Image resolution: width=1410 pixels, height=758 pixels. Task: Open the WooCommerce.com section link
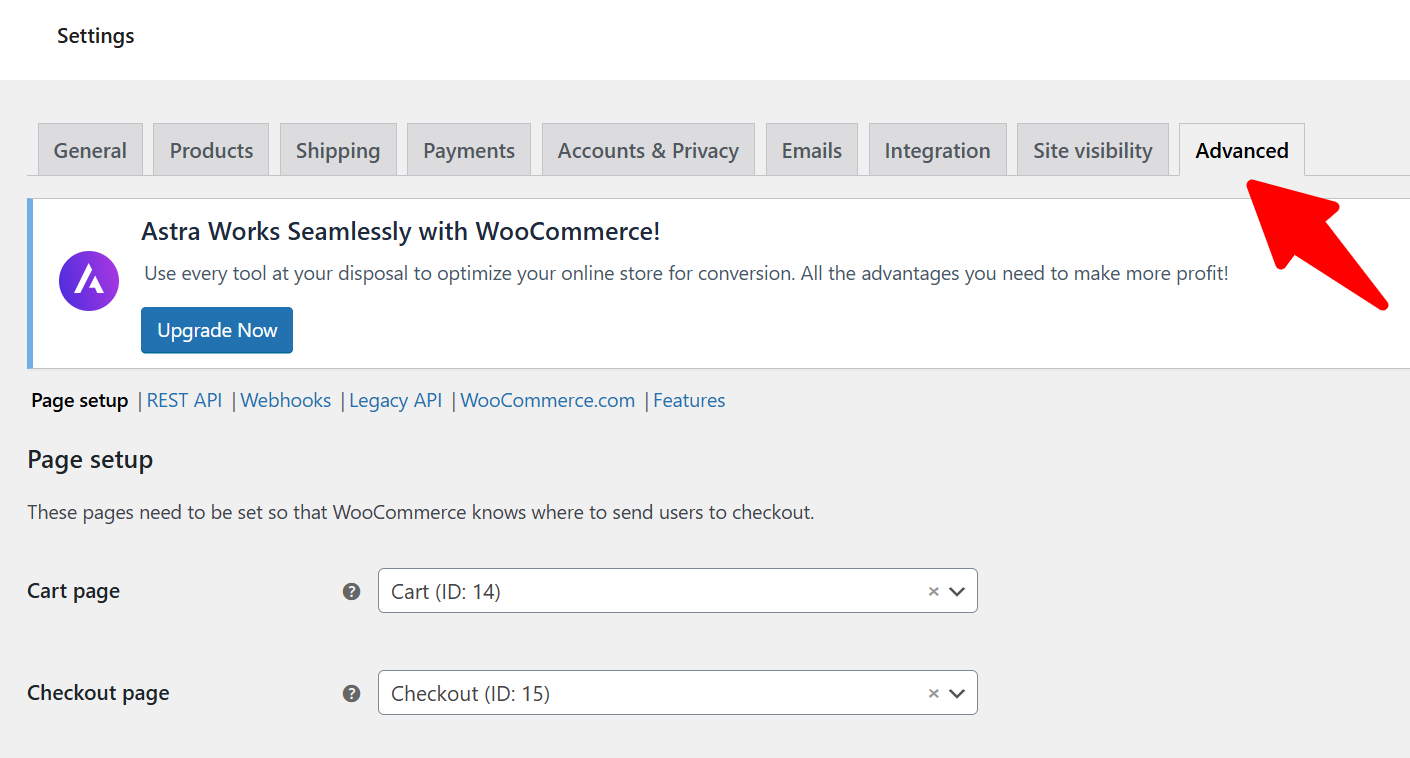(548, 400)
